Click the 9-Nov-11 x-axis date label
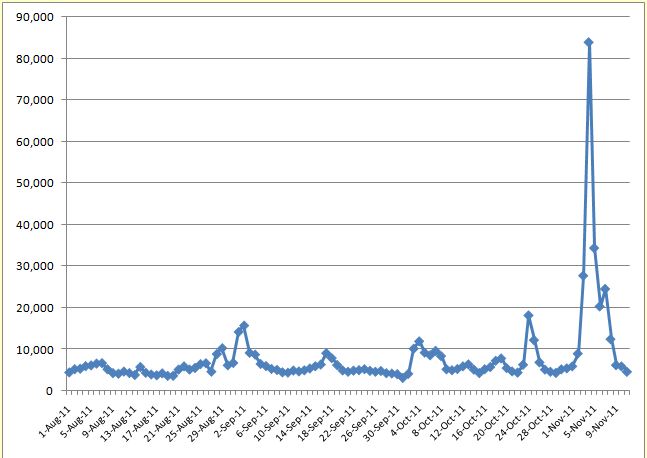The width and height of the screenshot is (647, 458). [x=603, y=419]
